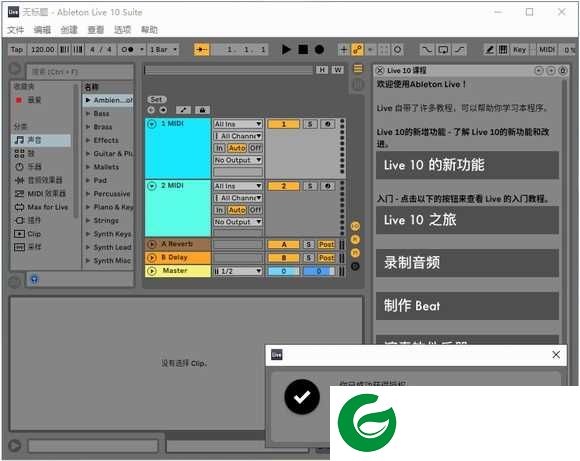Click the 120.00 tempo field

click(x=43, y=49)
